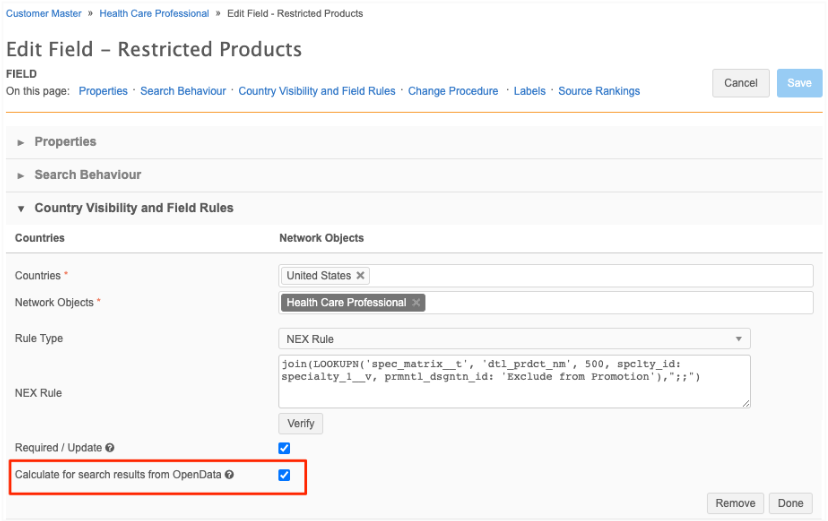Click help icon beside Required / Update

click(109, 448)
